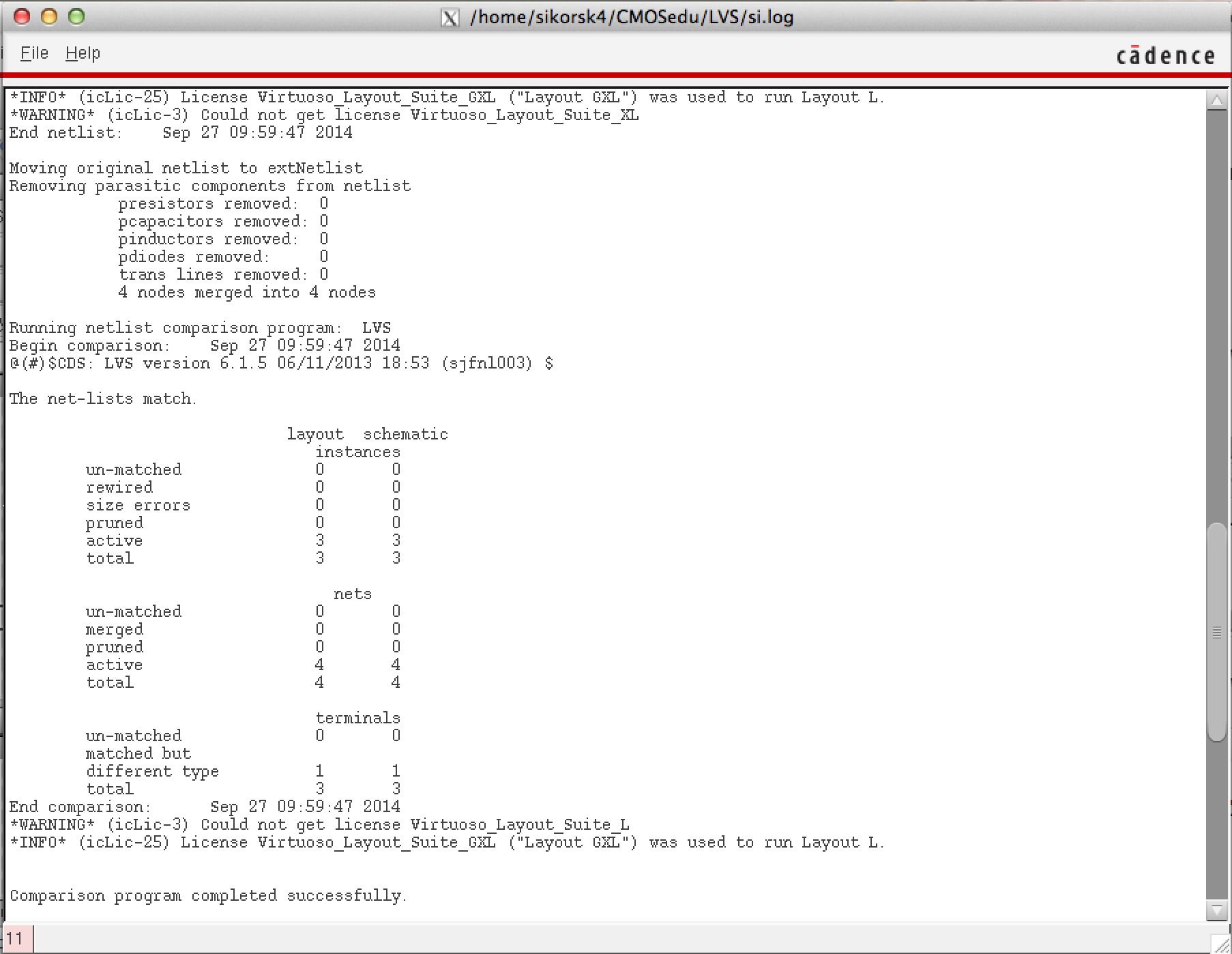
Task: Click the red close window button
Action: coord(22,16)
